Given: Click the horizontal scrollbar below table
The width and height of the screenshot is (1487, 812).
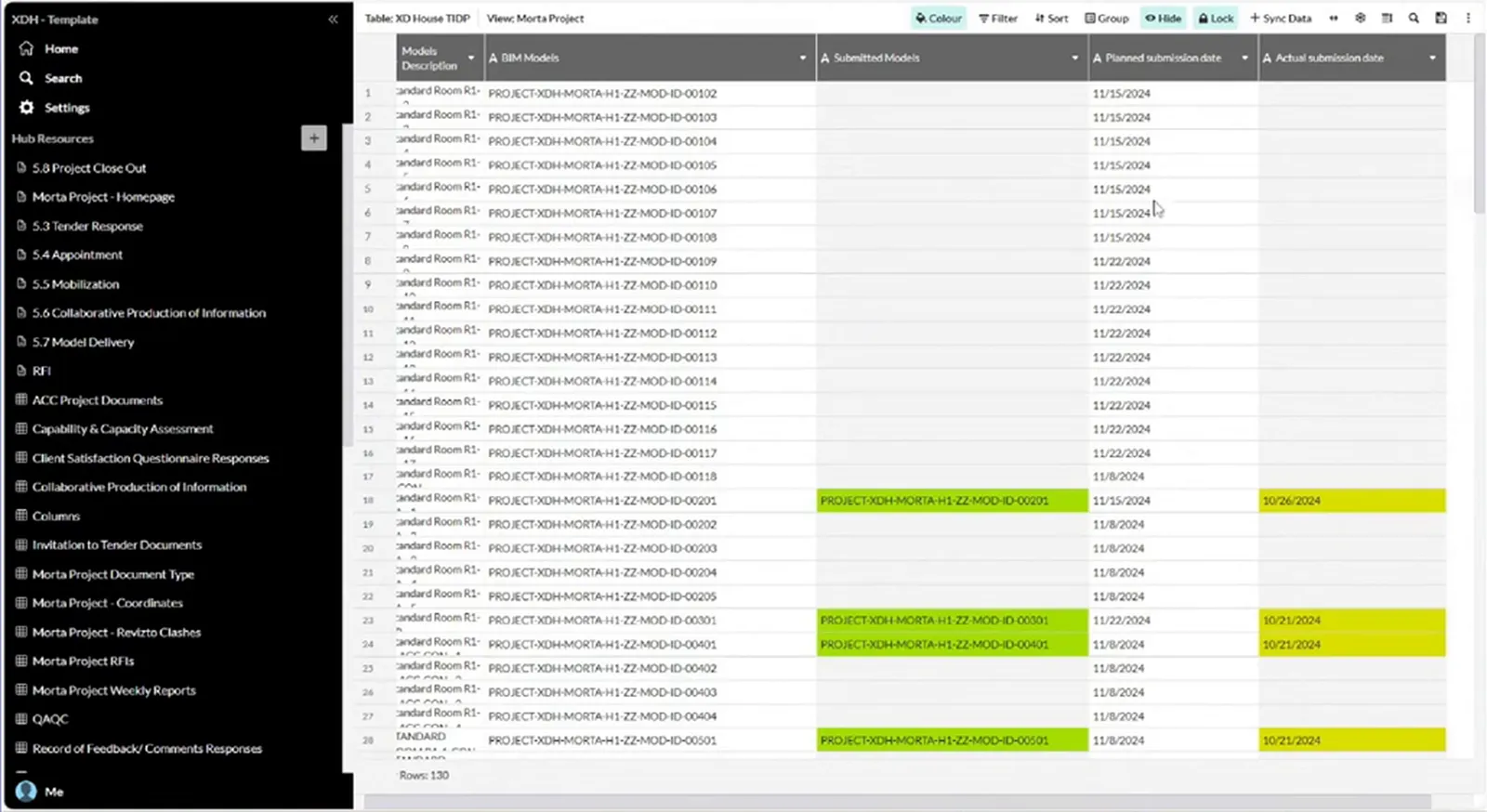Looking at the screenshot, I should 897,801.
